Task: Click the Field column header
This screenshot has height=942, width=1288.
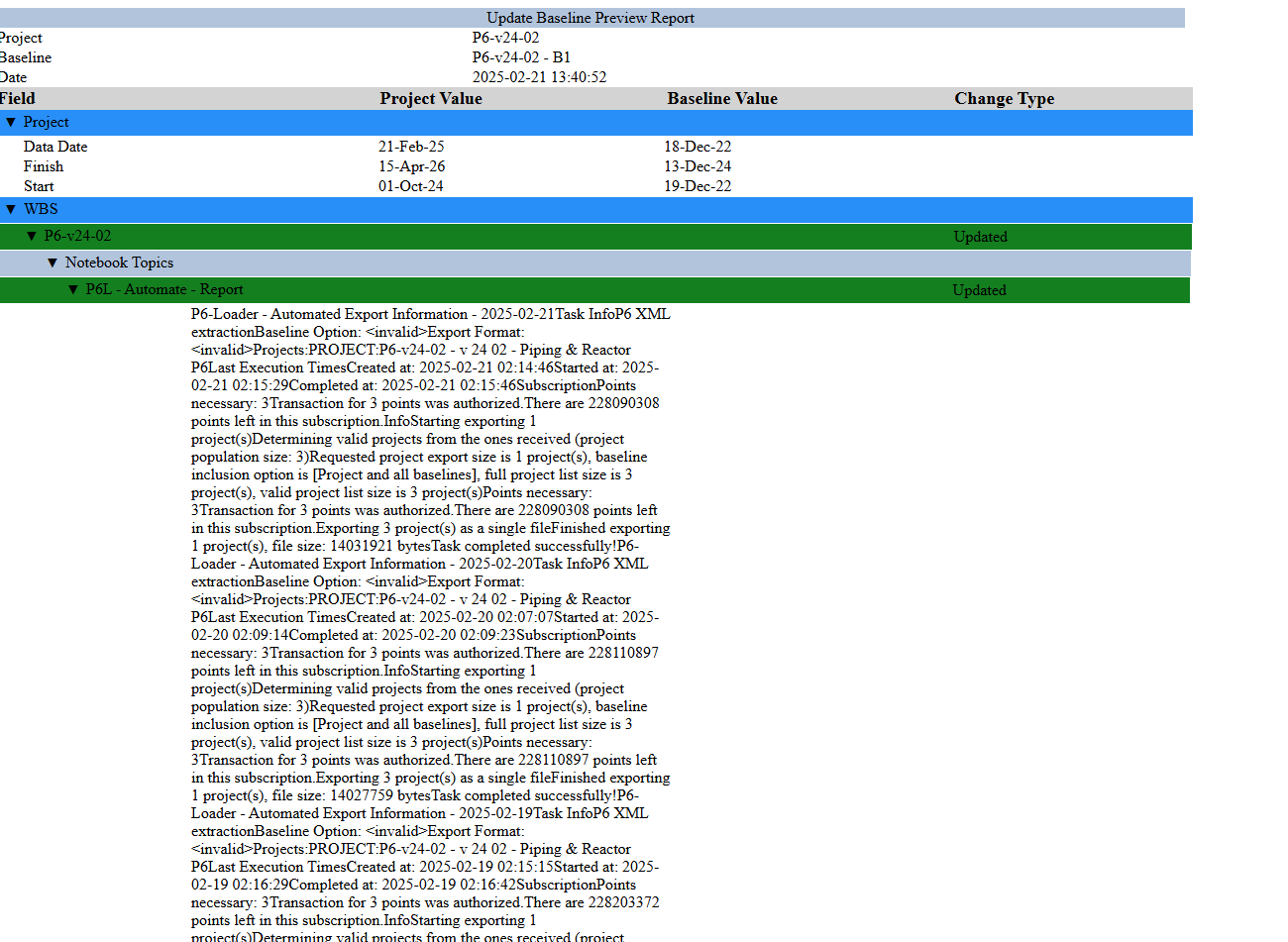Action: click(18, 98)
